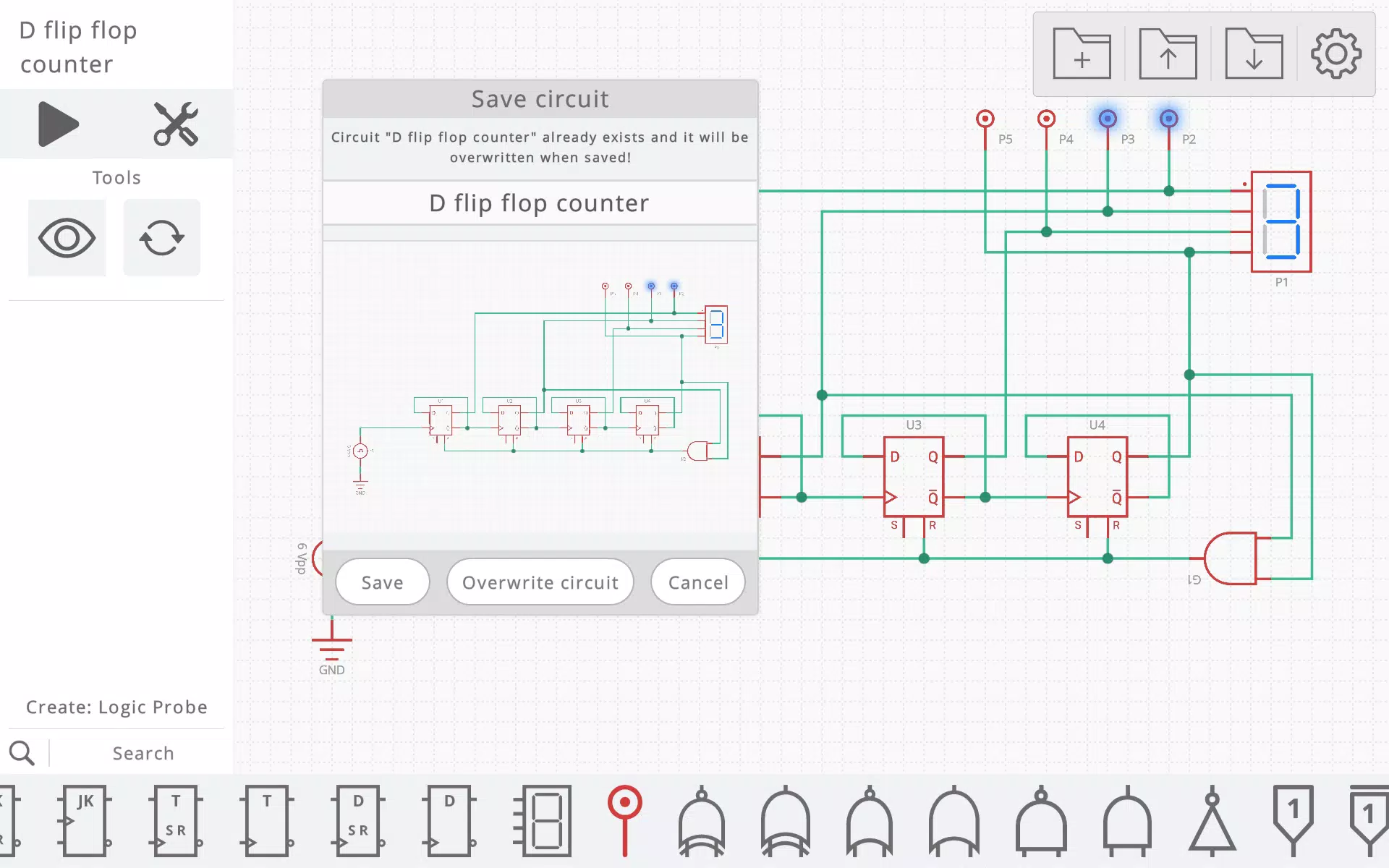Click the blue logic probe P2
This screenshot has width=1389, height=868.
tap(1169, 119)
